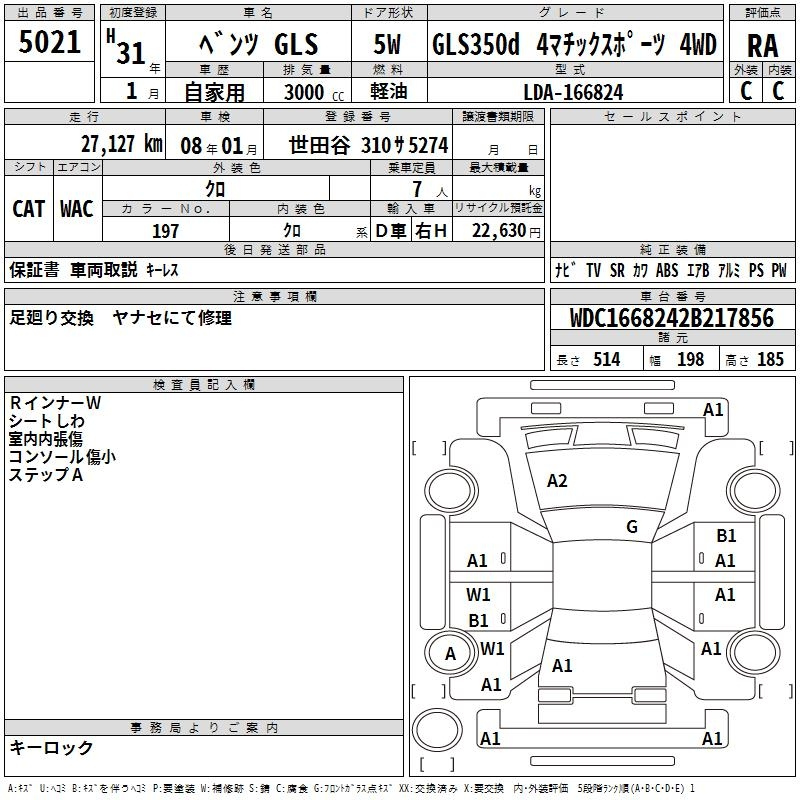
Task: Select the 車両取説 item
Action: [104, 269]
